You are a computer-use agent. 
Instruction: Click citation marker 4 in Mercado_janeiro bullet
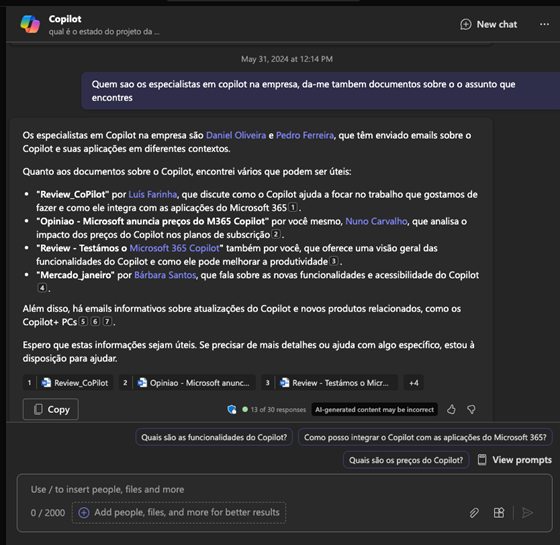click(42, 288)
